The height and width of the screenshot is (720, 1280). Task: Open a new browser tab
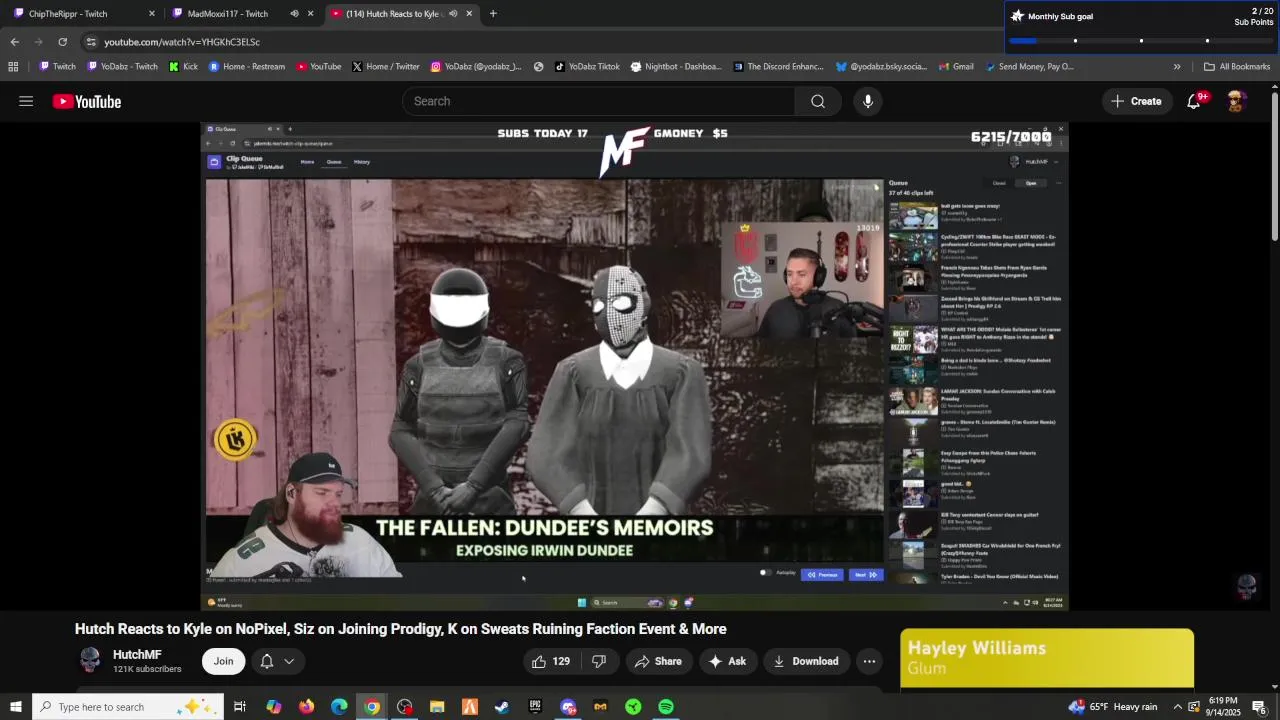(x=493, y=14)
